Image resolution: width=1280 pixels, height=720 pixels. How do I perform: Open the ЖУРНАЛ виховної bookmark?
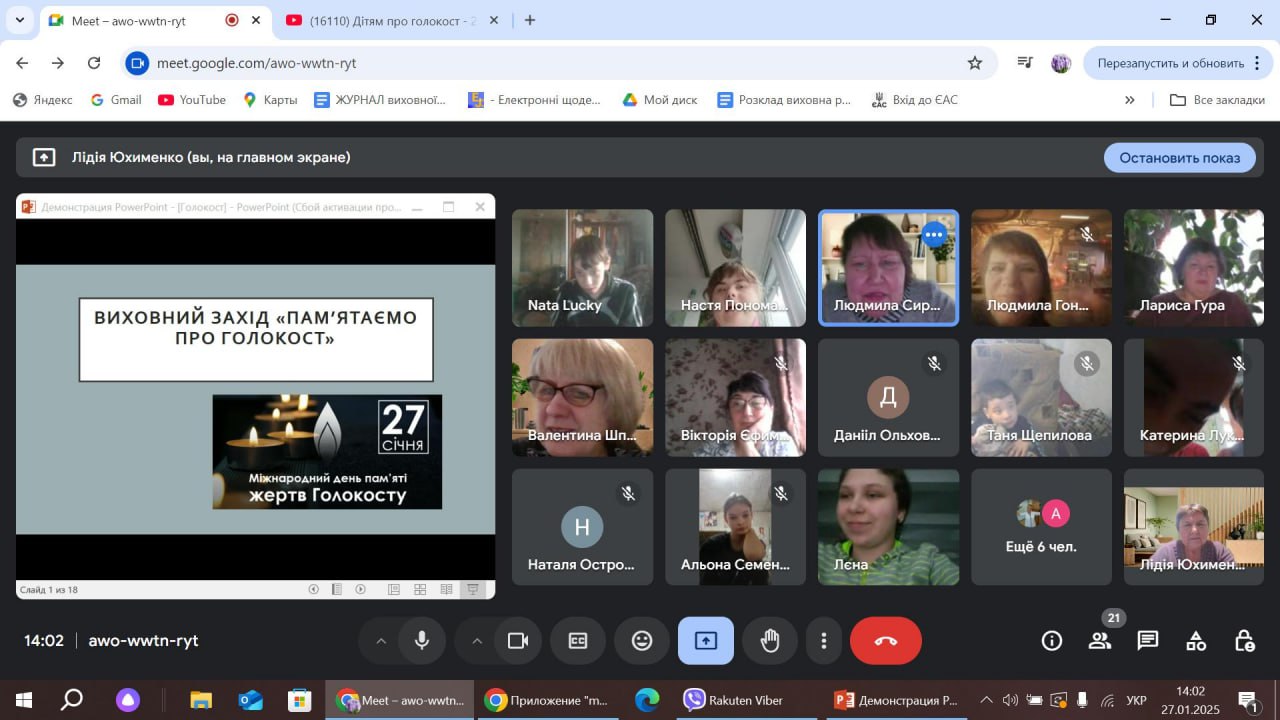click(x=380, y=100)
